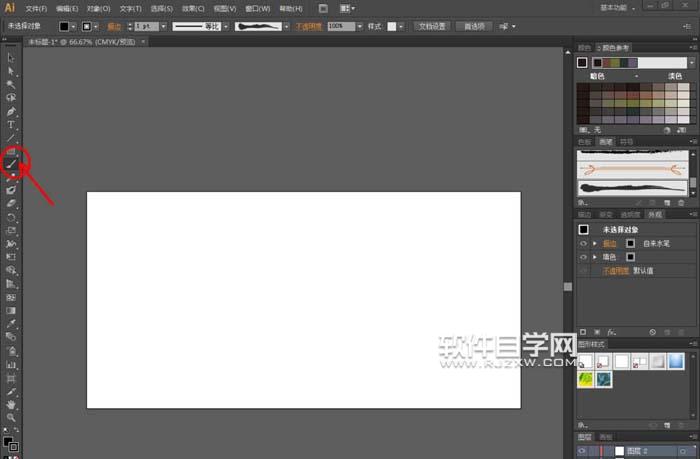Image resolution: width=700 pixels, height=459 pixels.
Task: Hide 图层 2 using its eye icon
Action: point(583,452)
